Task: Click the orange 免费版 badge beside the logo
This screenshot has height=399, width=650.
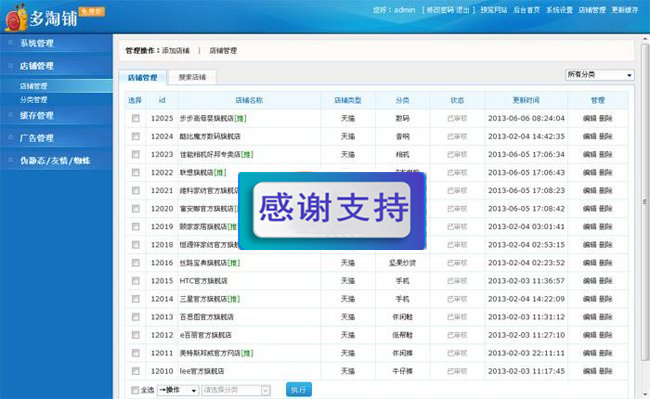Action: tap(92, 12)
